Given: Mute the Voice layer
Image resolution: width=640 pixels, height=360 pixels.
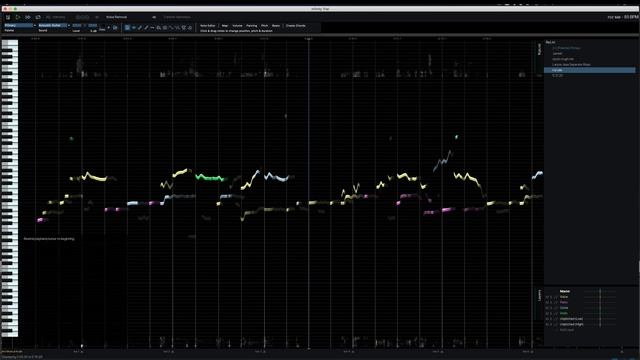Looking at the screenshot, I should click(x=547, y=297).
